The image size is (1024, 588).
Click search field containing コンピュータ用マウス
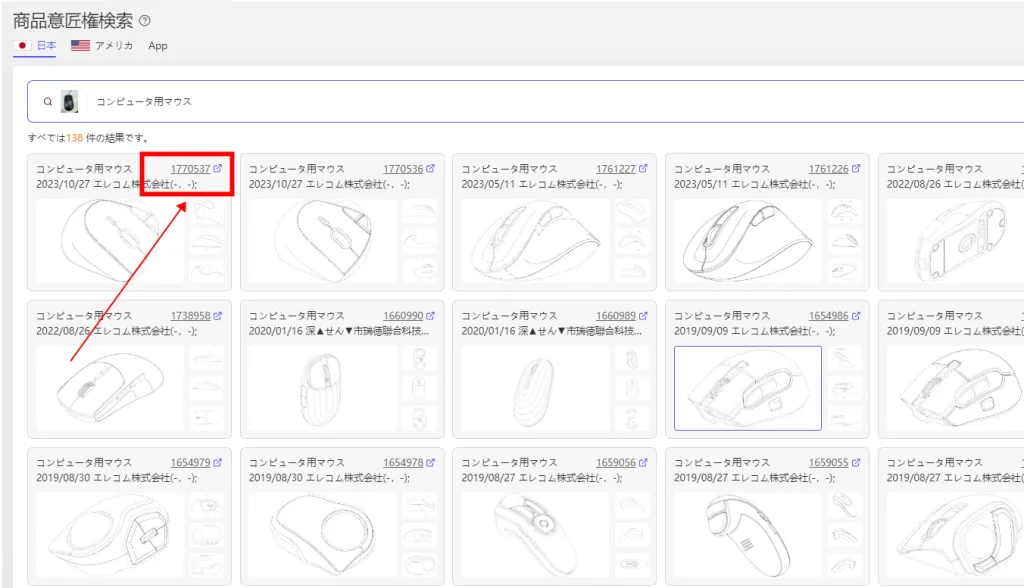pos(525,101)
